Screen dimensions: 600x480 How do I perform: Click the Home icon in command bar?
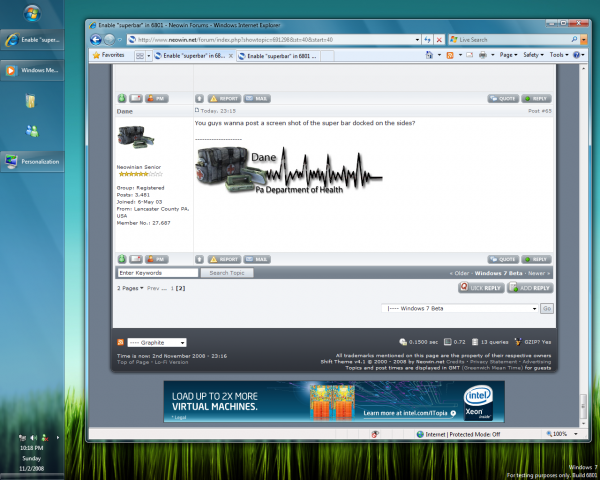point(429,55)
